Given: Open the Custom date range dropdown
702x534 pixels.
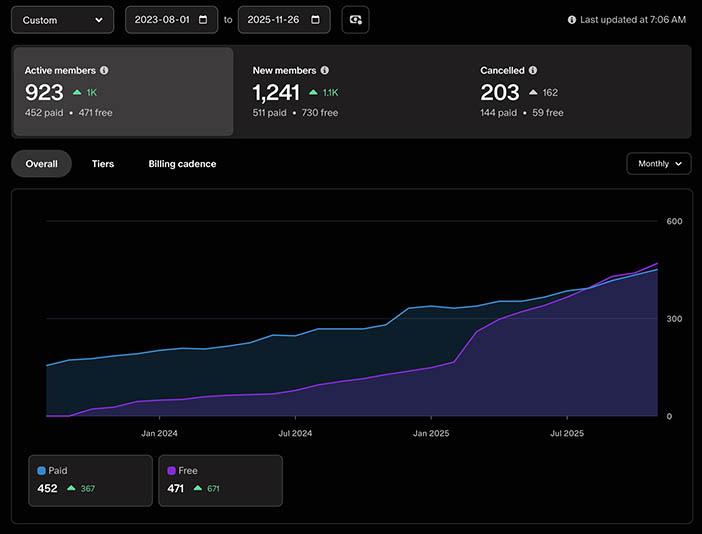Looking at the screenshot, I should (62, 20).
